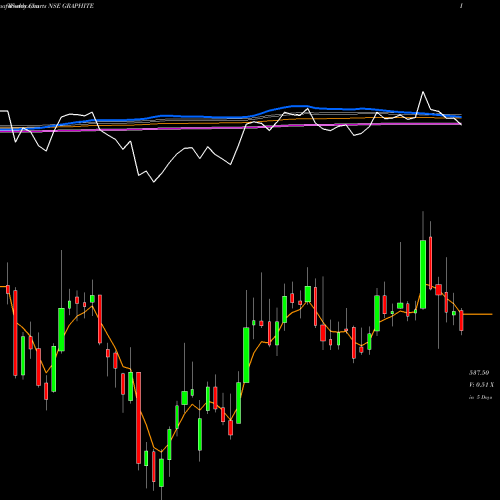
Task: Click the 'in 5 Days' label
Action: [480, 397]
